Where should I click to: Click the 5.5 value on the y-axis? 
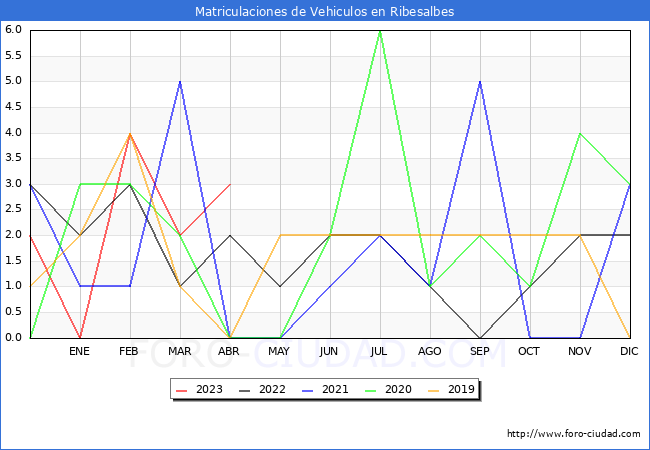(x=13, y=56)
